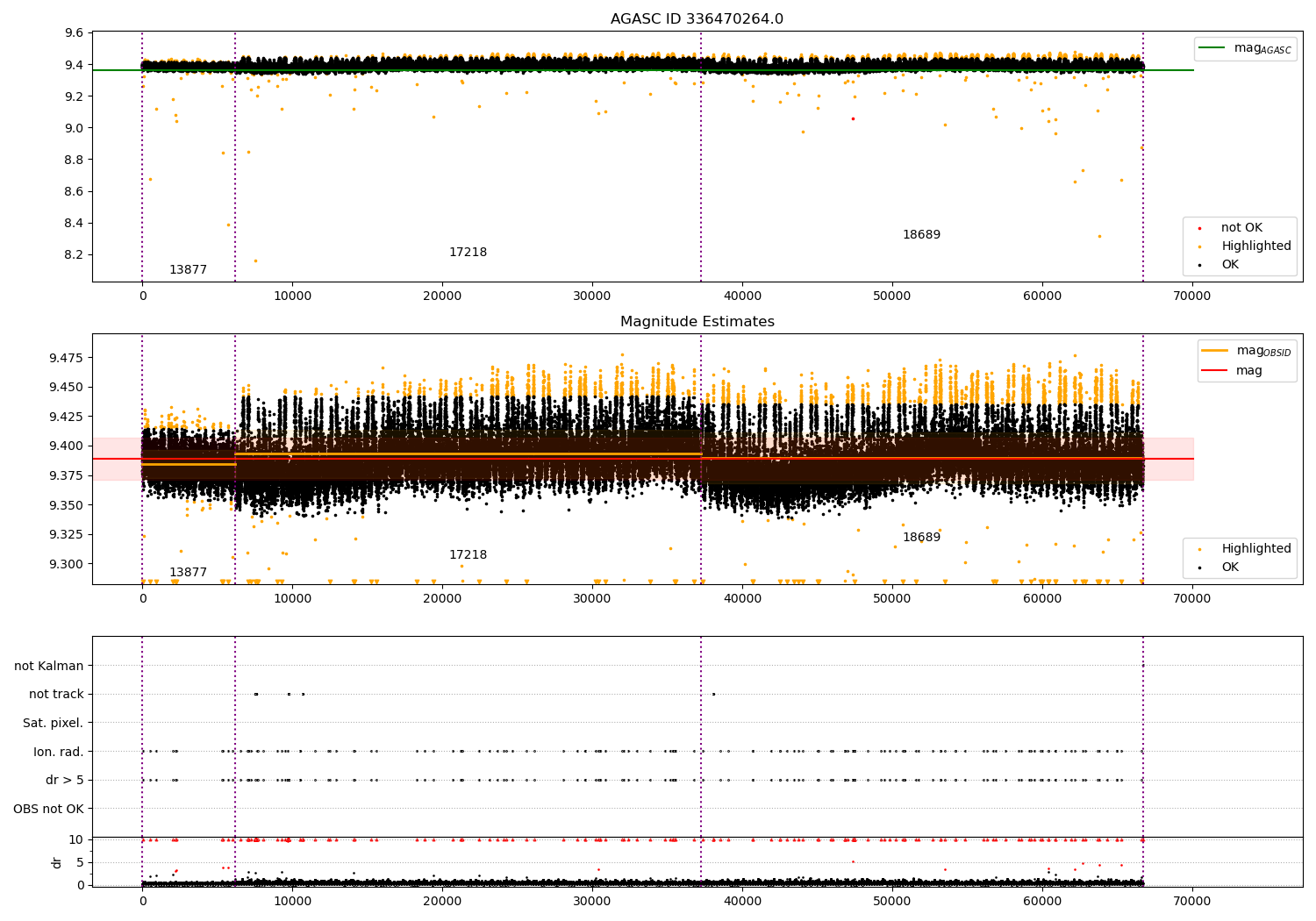Click the 10000 x-tick under the Magnitude Estimates plot

292,599
